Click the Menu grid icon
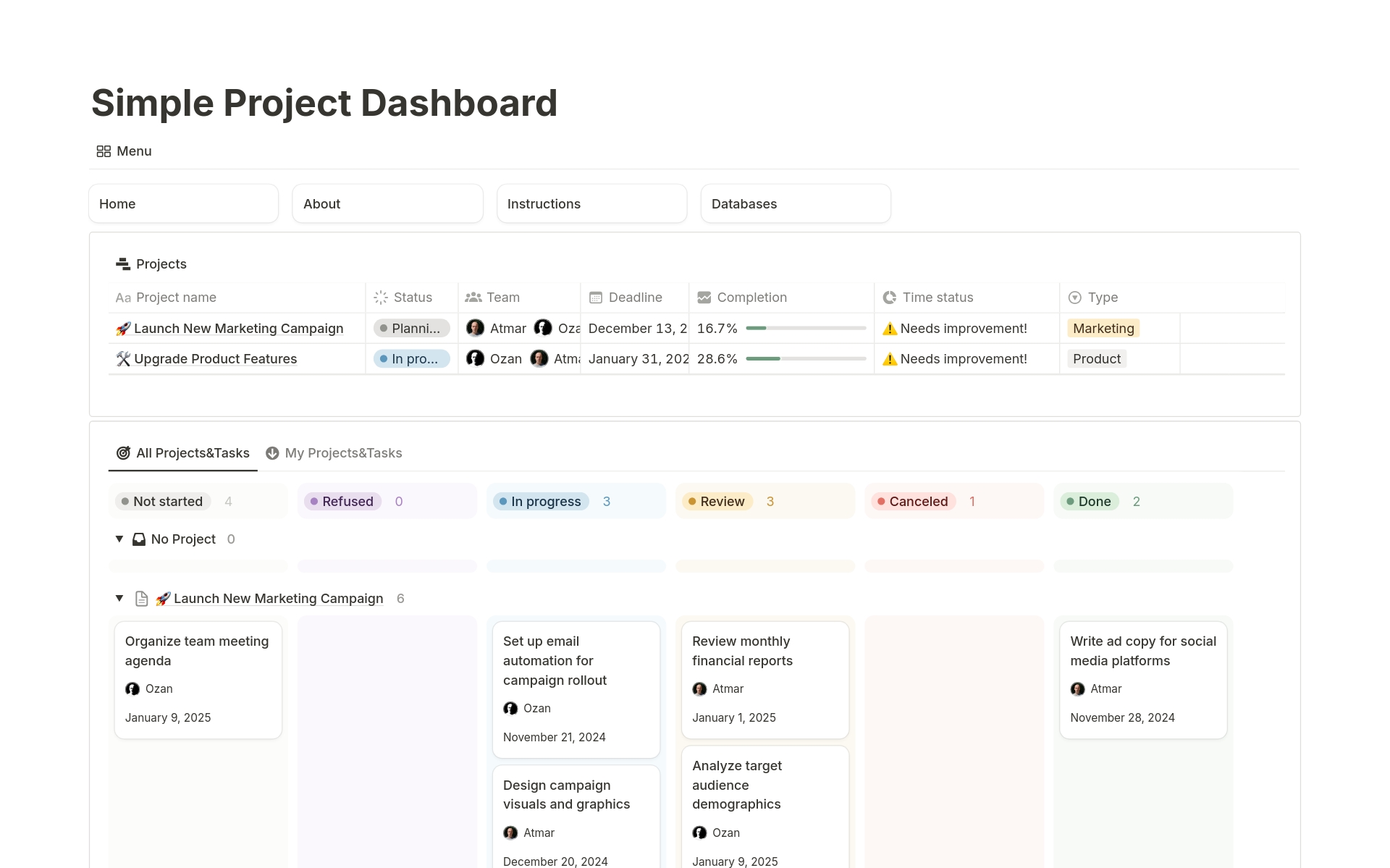1390x868 pixels. (104, 151)
